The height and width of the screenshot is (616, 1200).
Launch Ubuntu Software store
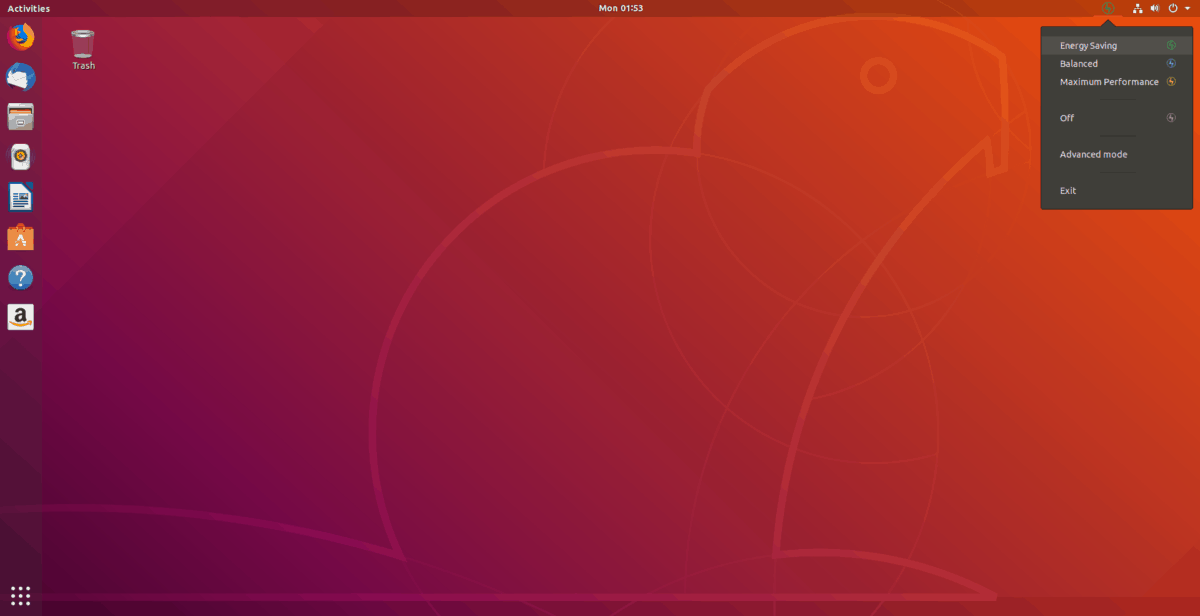[x=20, y=237]
